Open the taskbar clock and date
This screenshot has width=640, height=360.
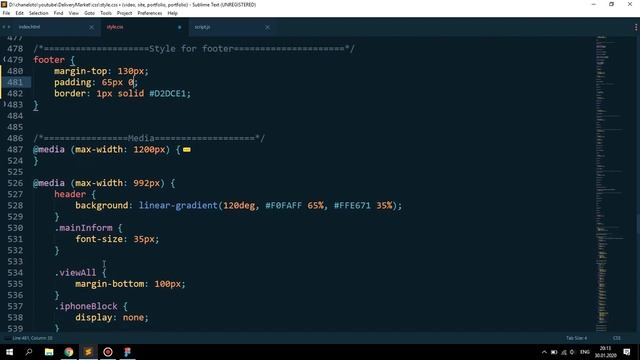coord(605,352)
